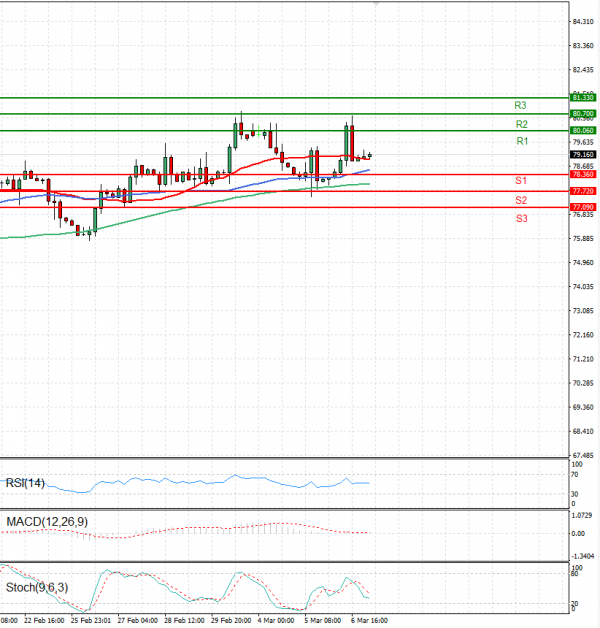Click the 82.435 price axis value
Viewport: 600px width, 628px height.
point(583,70)
